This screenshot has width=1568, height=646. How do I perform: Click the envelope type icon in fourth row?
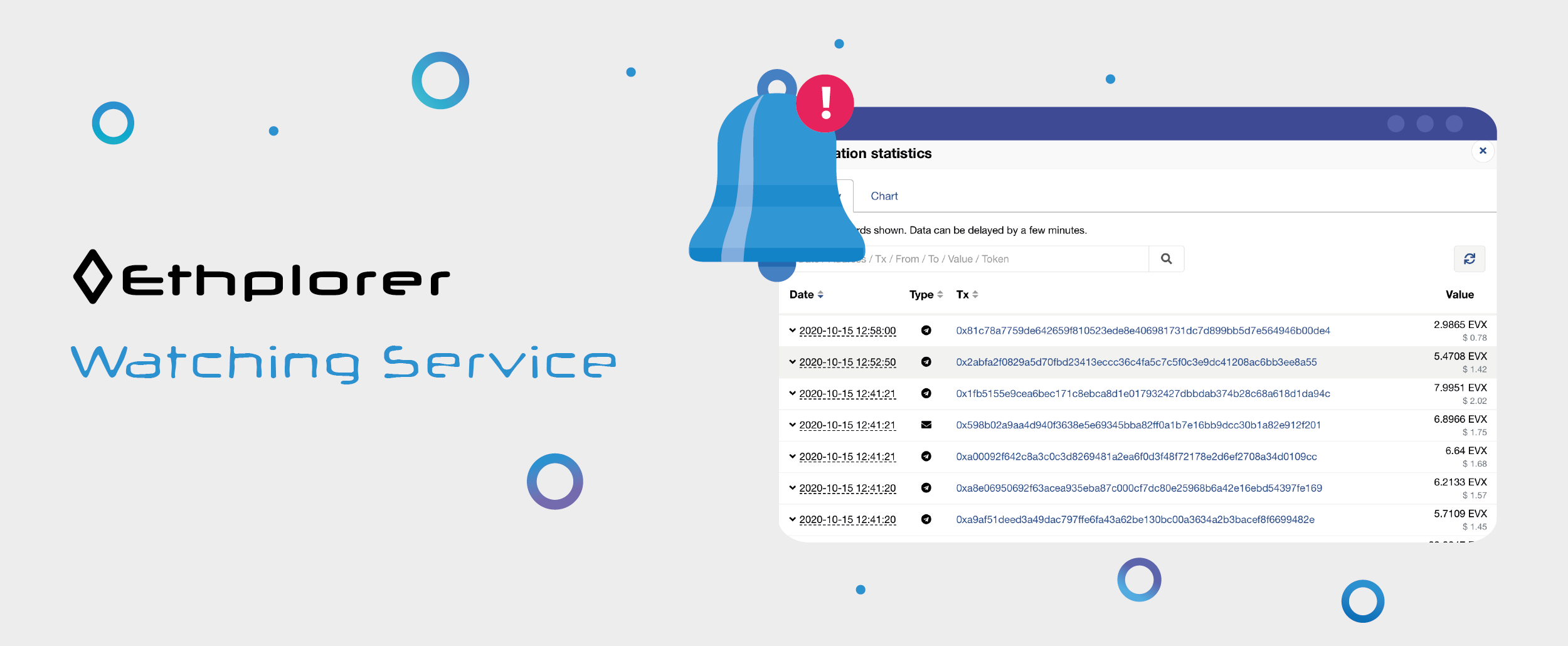pos(926,425)
